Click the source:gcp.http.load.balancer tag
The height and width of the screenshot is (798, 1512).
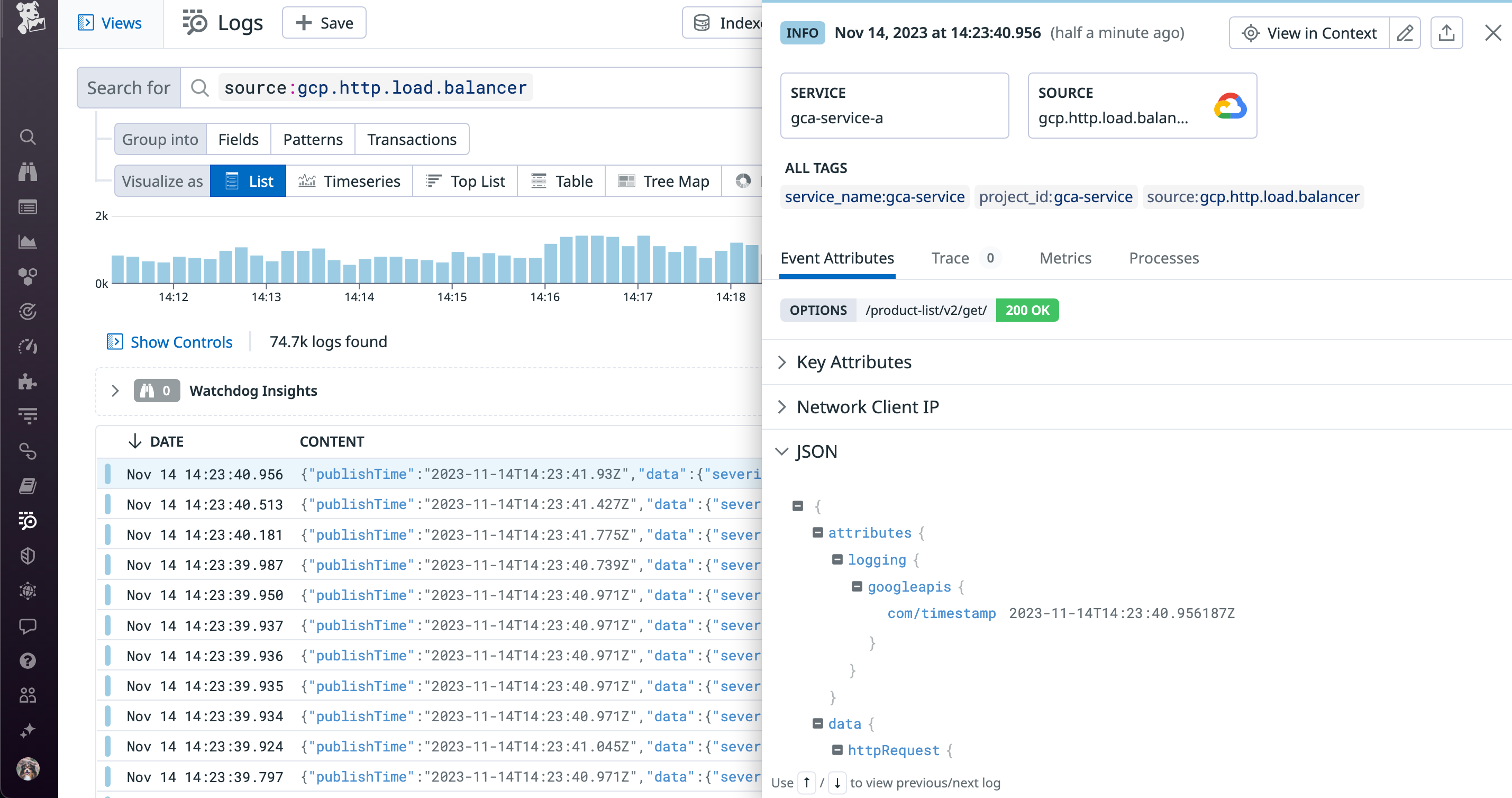pos(1253,197)
